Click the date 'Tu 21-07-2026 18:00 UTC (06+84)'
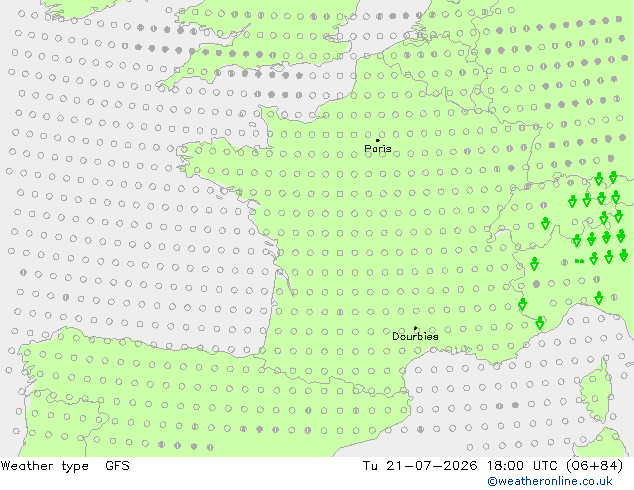This screenshot has width=634, height=490. click(493, 466)
